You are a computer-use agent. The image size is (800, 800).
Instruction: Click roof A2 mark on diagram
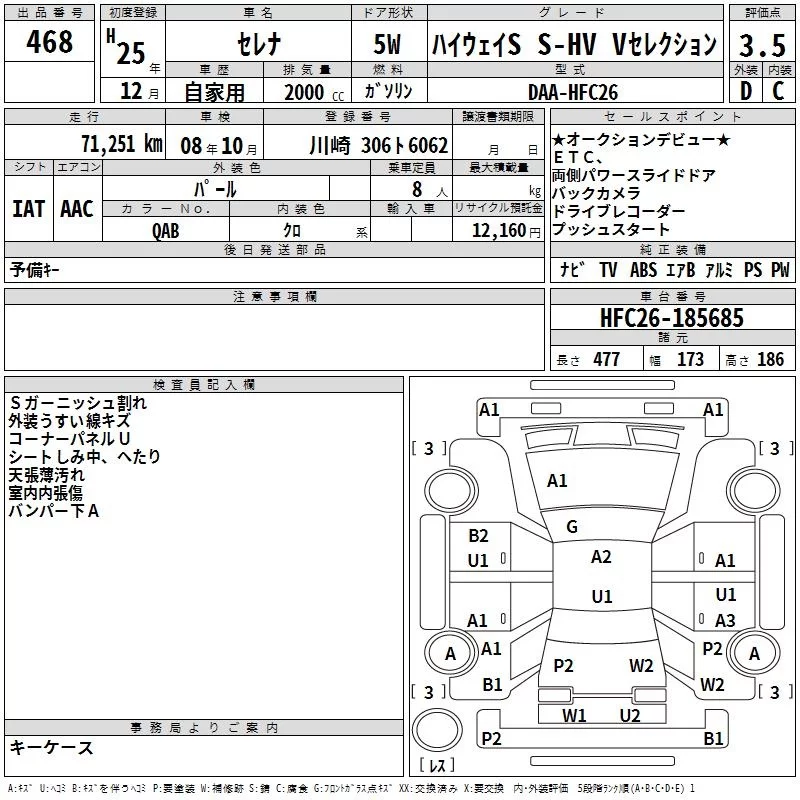tap(601, 557)
